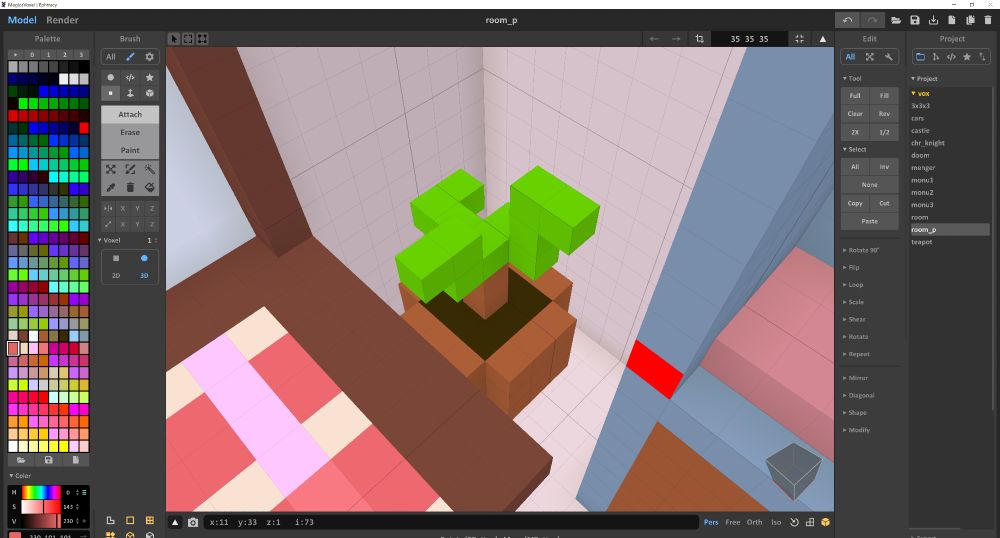Open a model file with folder icon
Viewport: 1000px width, 538px height.
896,20
